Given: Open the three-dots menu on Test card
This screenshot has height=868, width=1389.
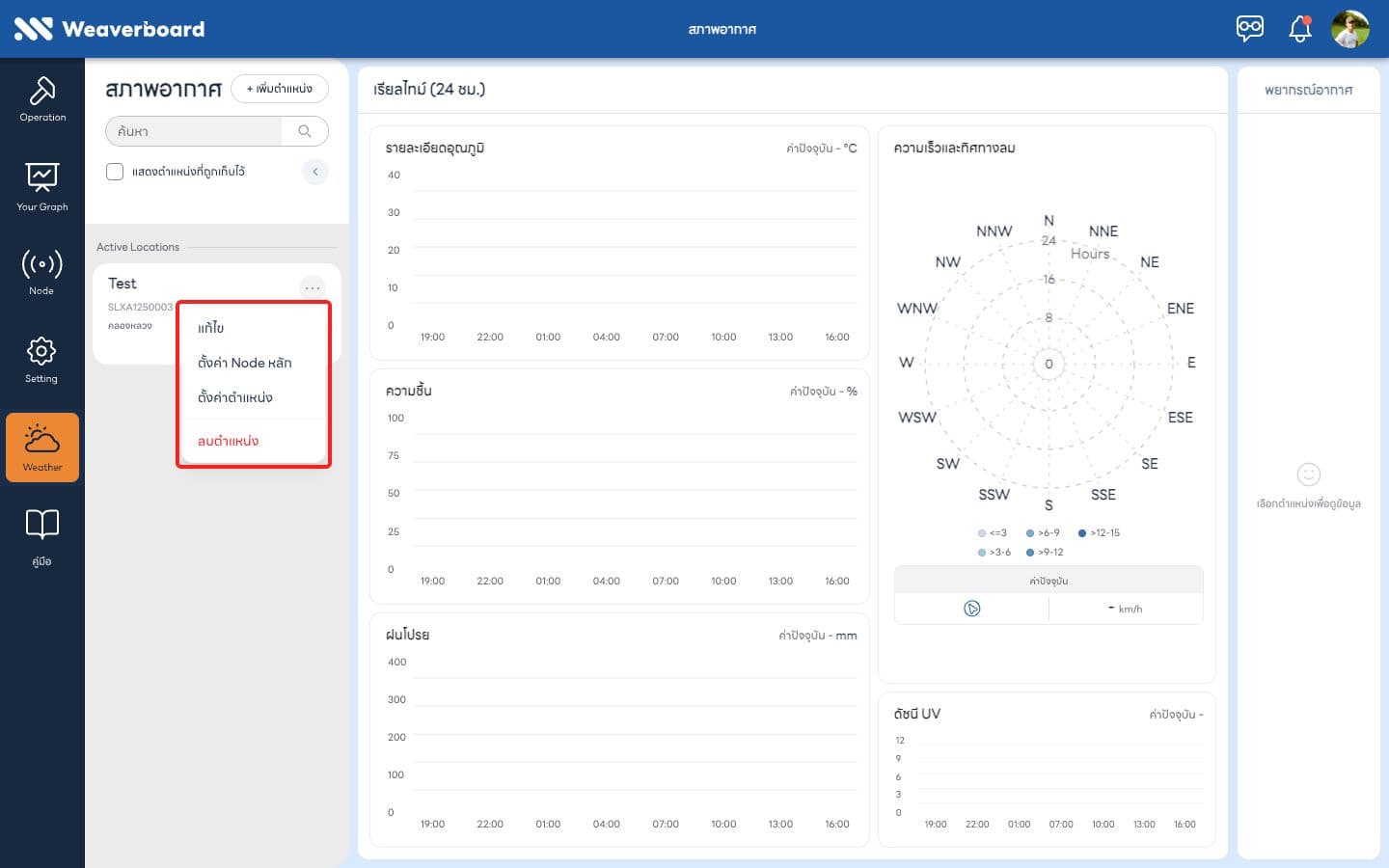Looking at the screenshot, I should 313,287.
